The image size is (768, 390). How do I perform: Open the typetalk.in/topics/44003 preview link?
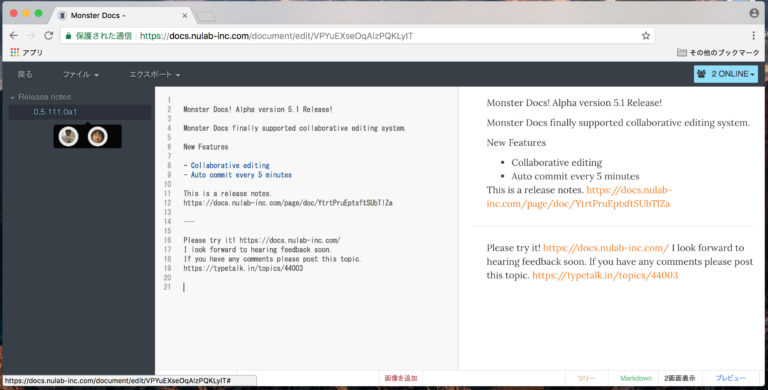(x=605, y=275)
